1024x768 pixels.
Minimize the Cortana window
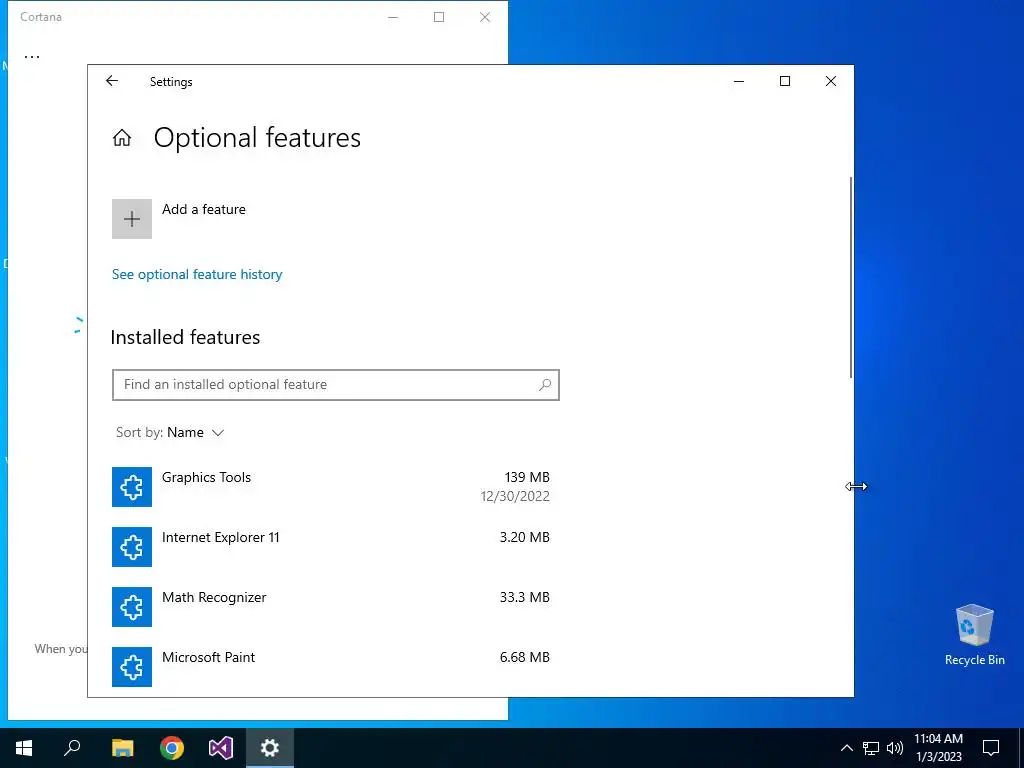coord(393,17)
